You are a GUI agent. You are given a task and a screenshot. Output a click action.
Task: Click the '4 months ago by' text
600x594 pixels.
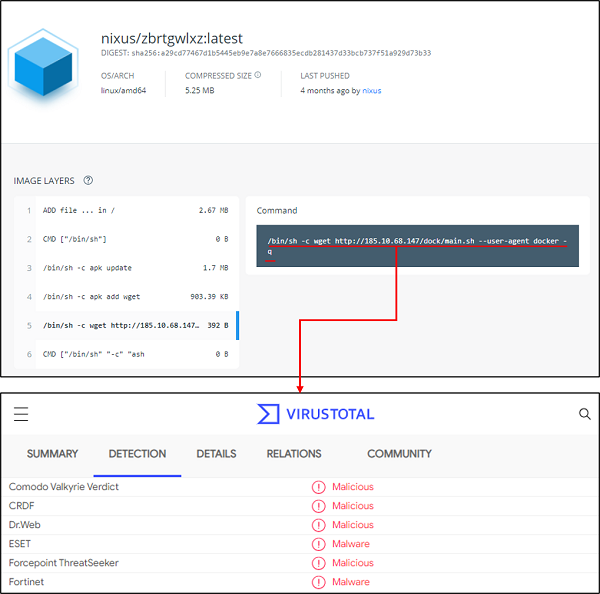[330, 91]
